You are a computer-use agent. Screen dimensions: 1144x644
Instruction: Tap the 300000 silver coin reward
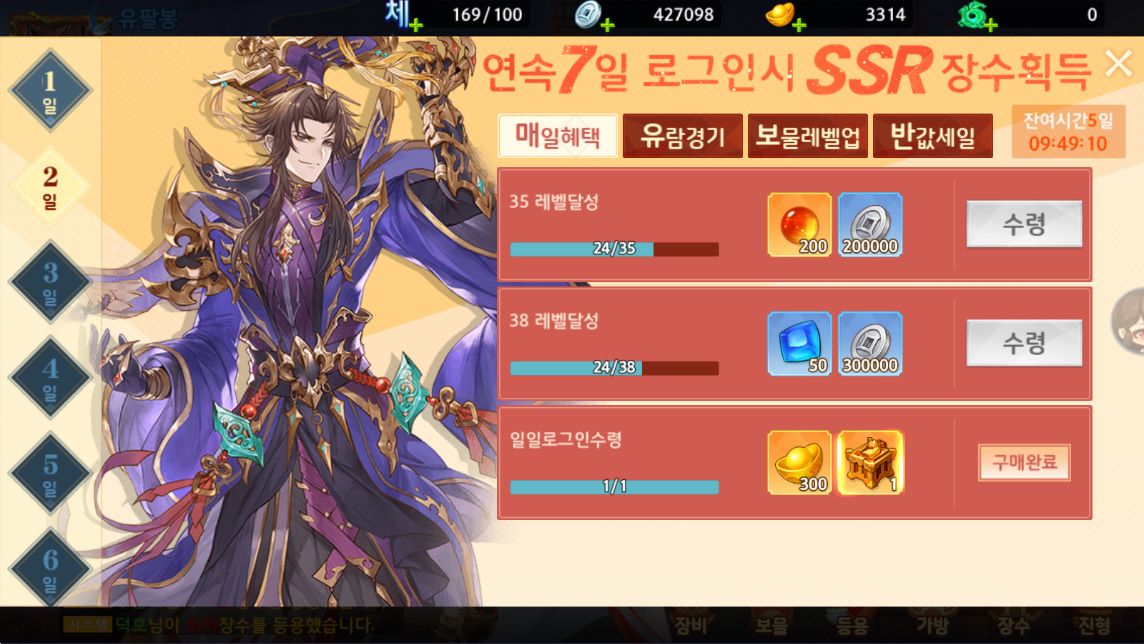pos(870,344)
